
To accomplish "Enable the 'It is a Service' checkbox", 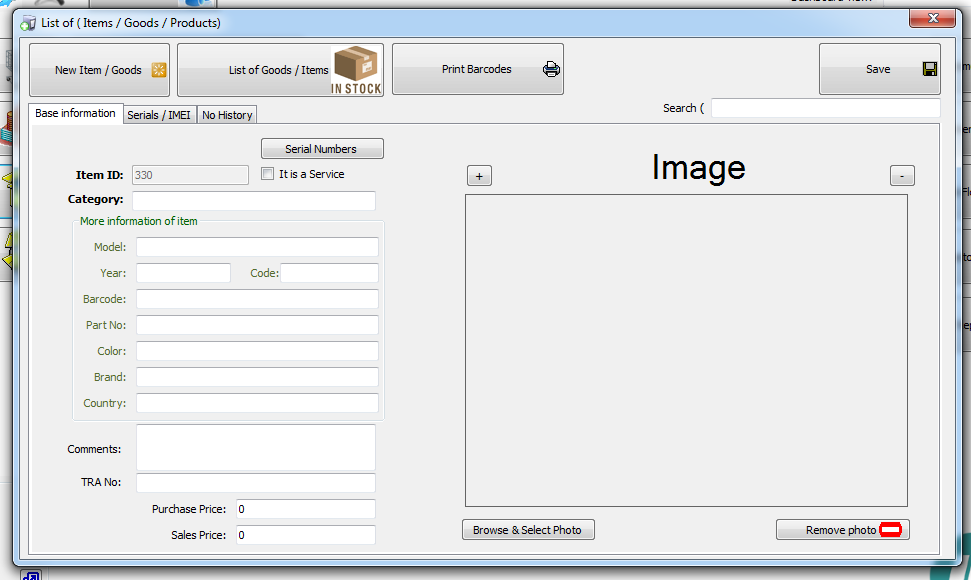I will [x=267, y=174].
